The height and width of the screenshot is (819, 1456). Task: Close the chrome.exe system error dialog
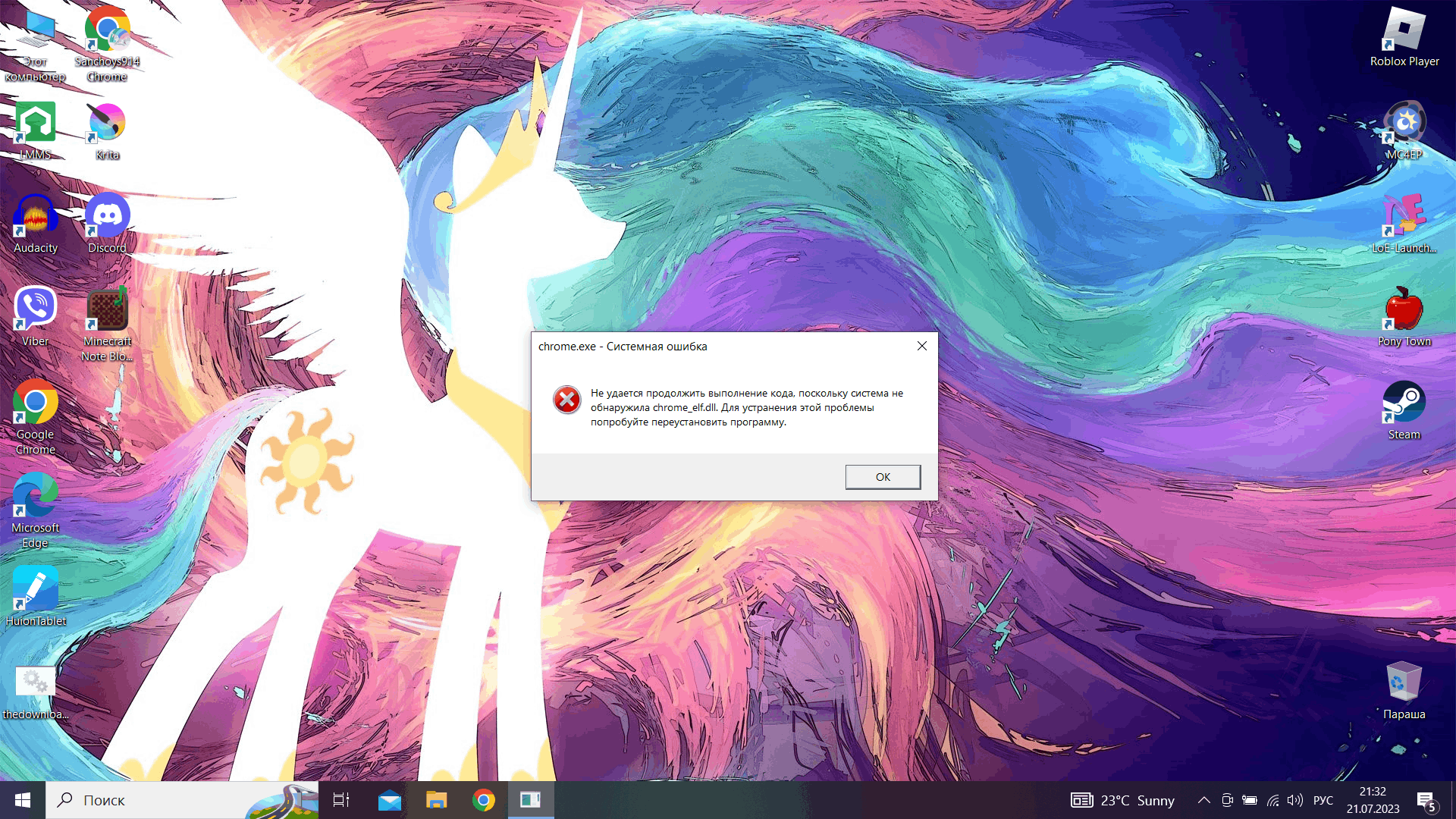[921, 346]
